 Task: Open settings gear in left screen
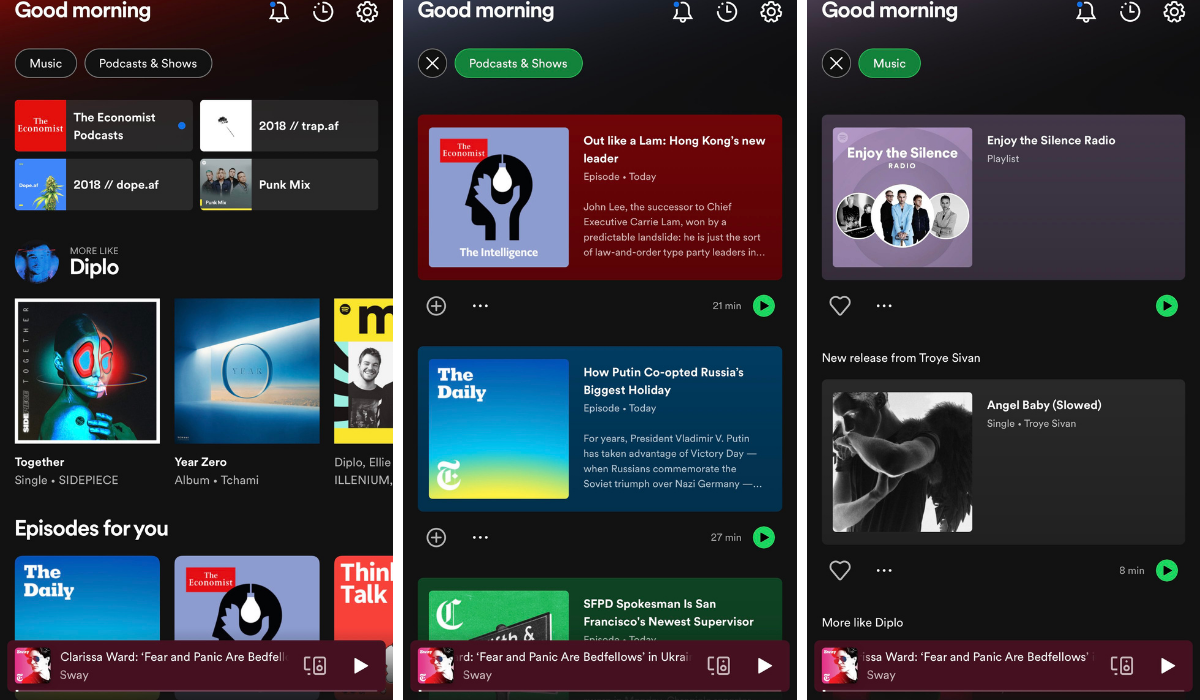point(367,12)
